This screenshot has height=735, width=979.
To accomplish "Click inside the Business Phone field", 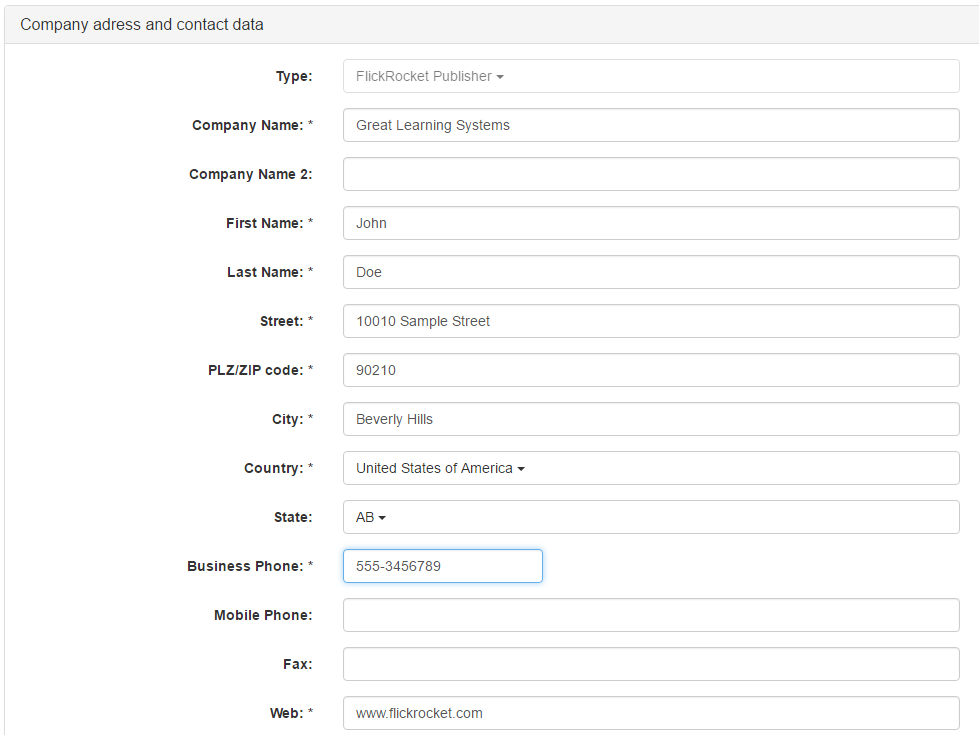I will tap(442, 566).
